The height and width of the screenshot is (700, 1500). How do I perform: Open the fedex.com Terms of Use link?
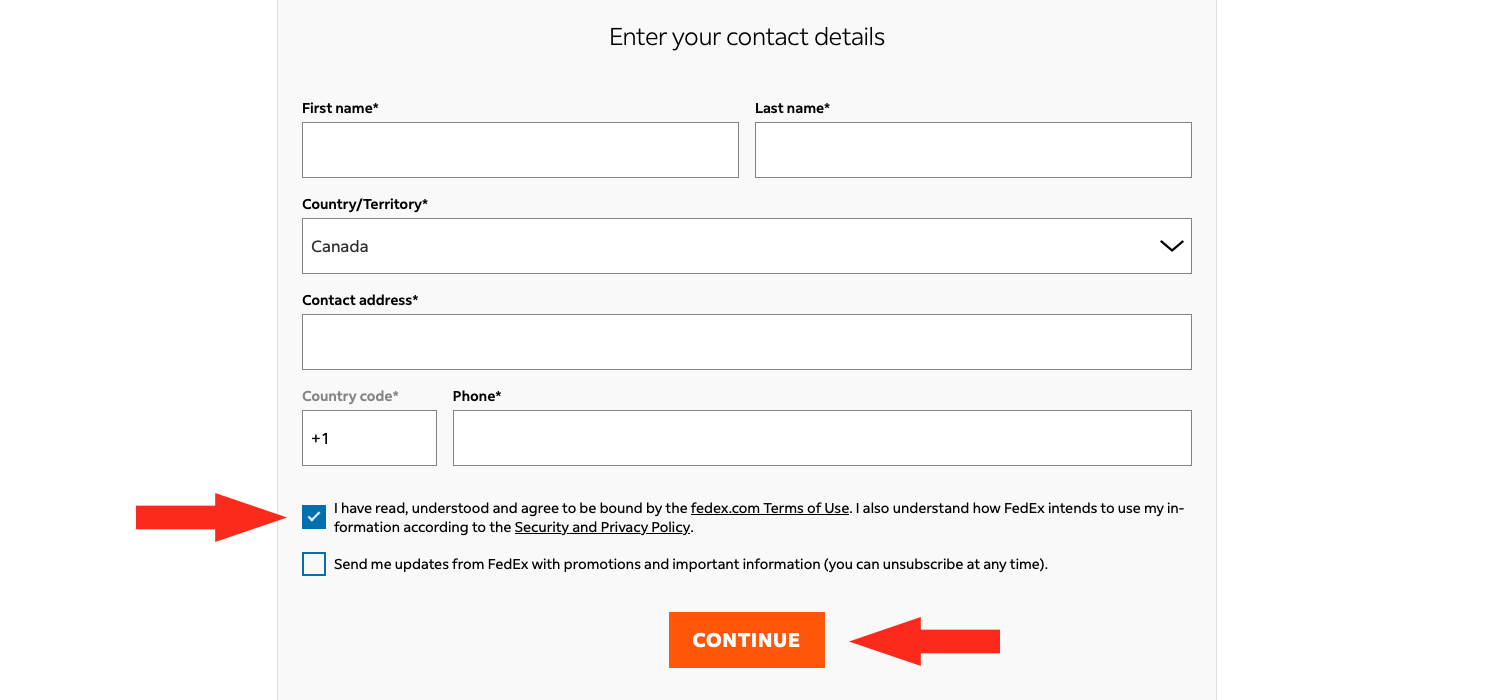[x=769, y=508]
